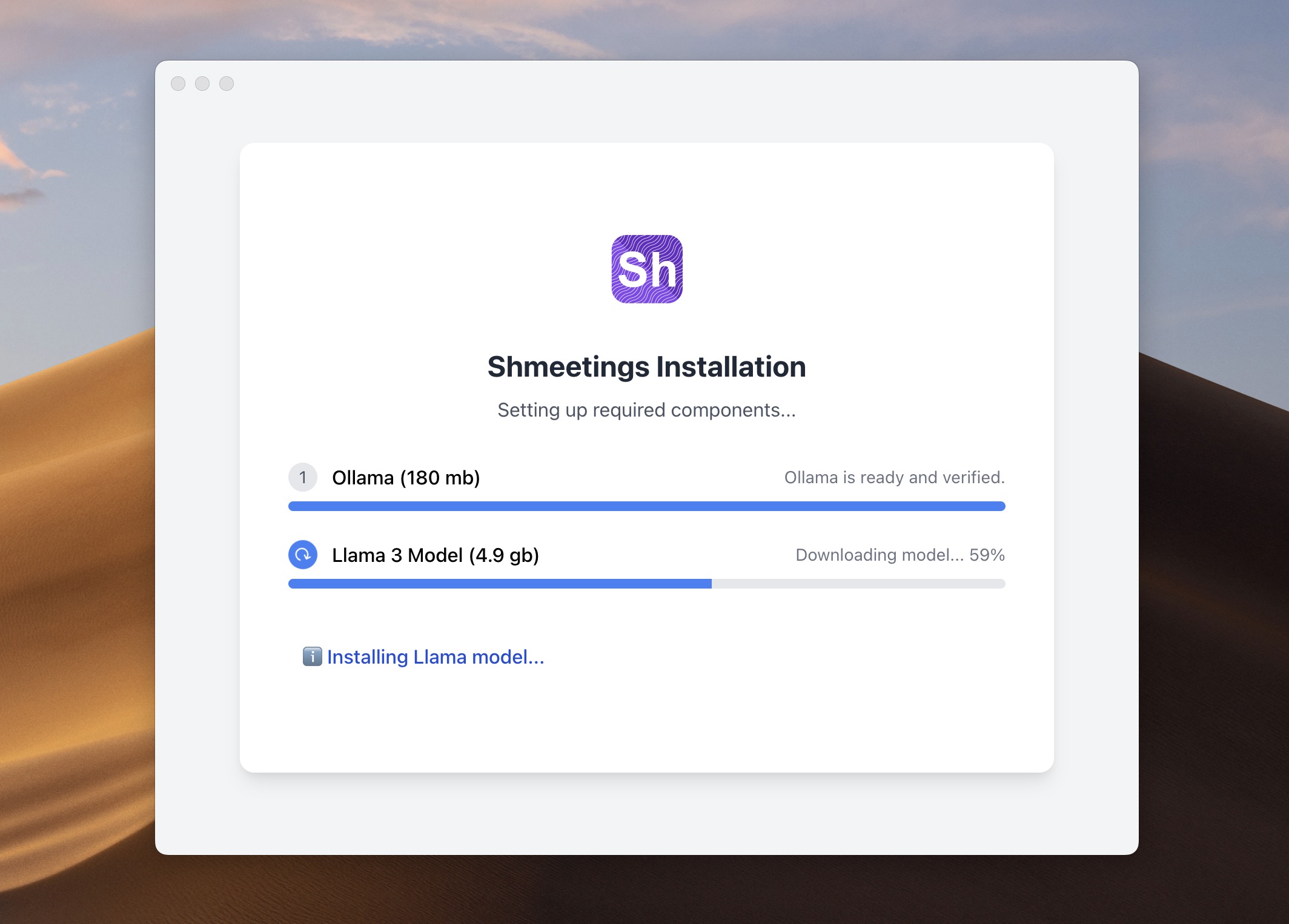Click the Llama 3 Model (4.9 gb) label
This screenshot has width=1289, height=924.
(435, 555)
